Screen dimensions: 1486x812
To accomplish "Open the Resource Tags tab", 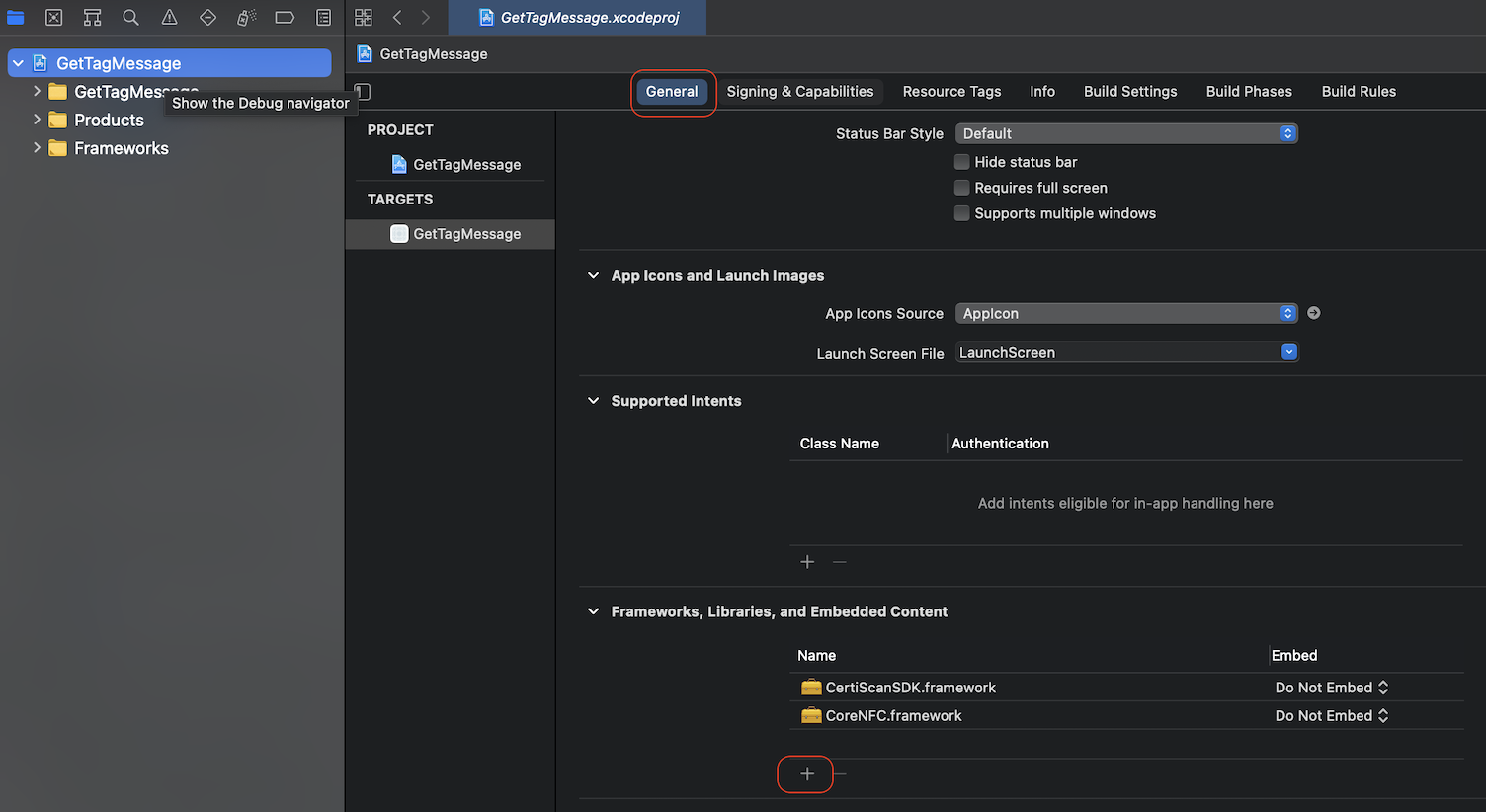I will tap(951, 92).
